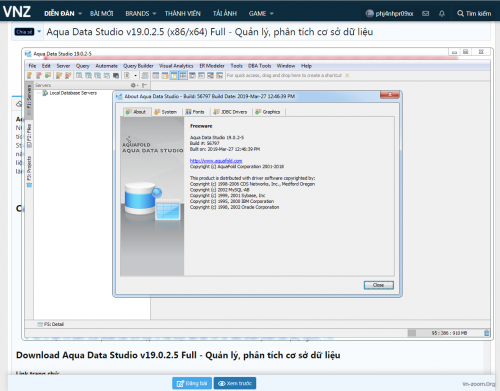This screenshot has width=500, height=391.
Task: Open the Automate menu
Action: (106, 66)
